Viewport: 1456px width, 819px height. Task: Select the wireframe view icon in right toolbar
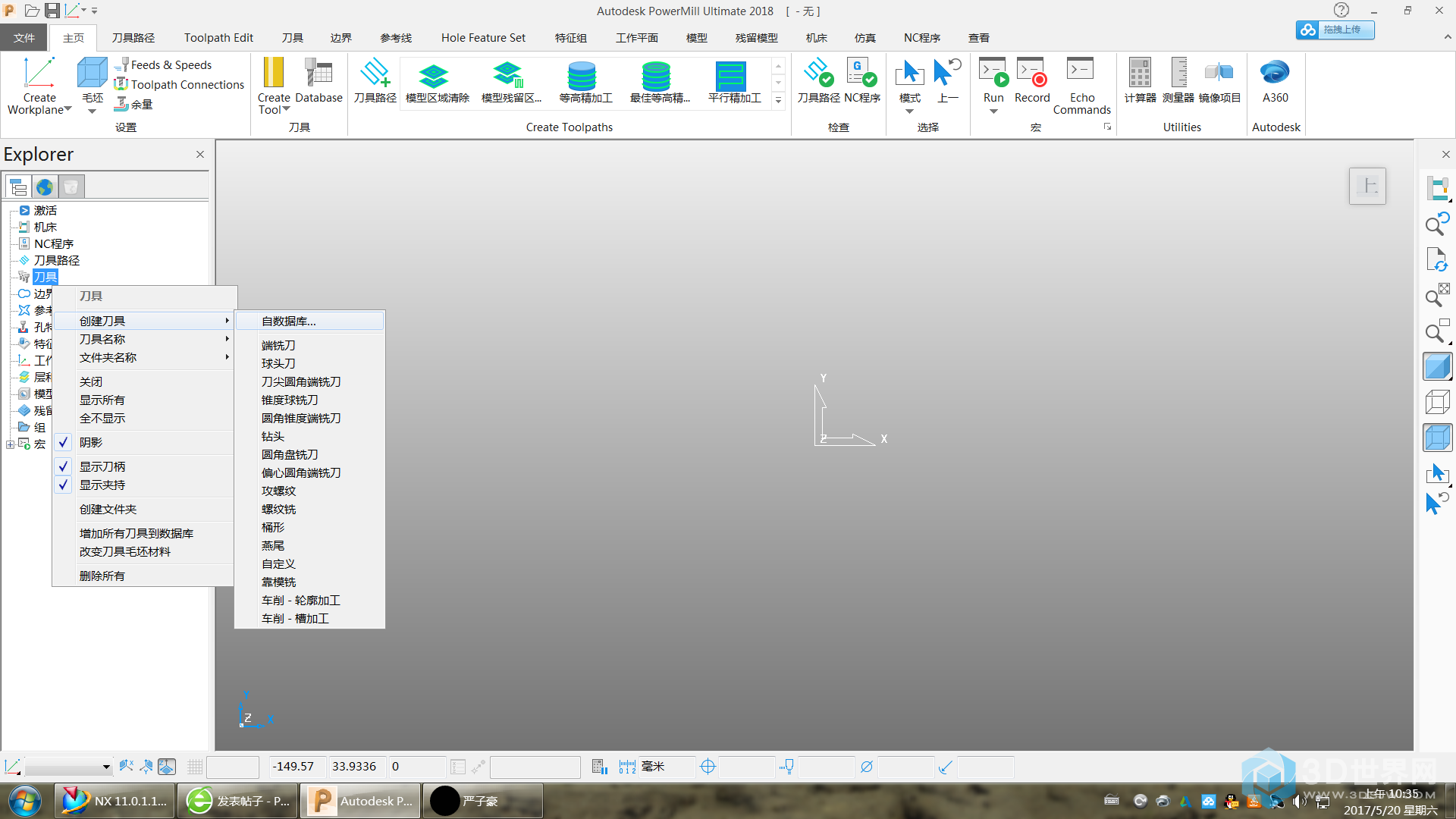(x=1437, y=402)
